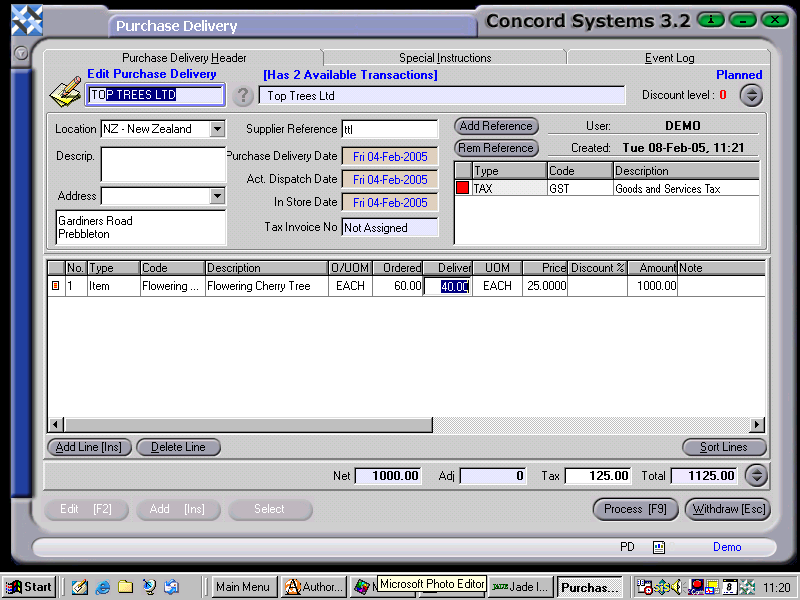Open the volume speaker icon in system tray
The height and width of the screenshot is (600, 800).
point(677,587)
